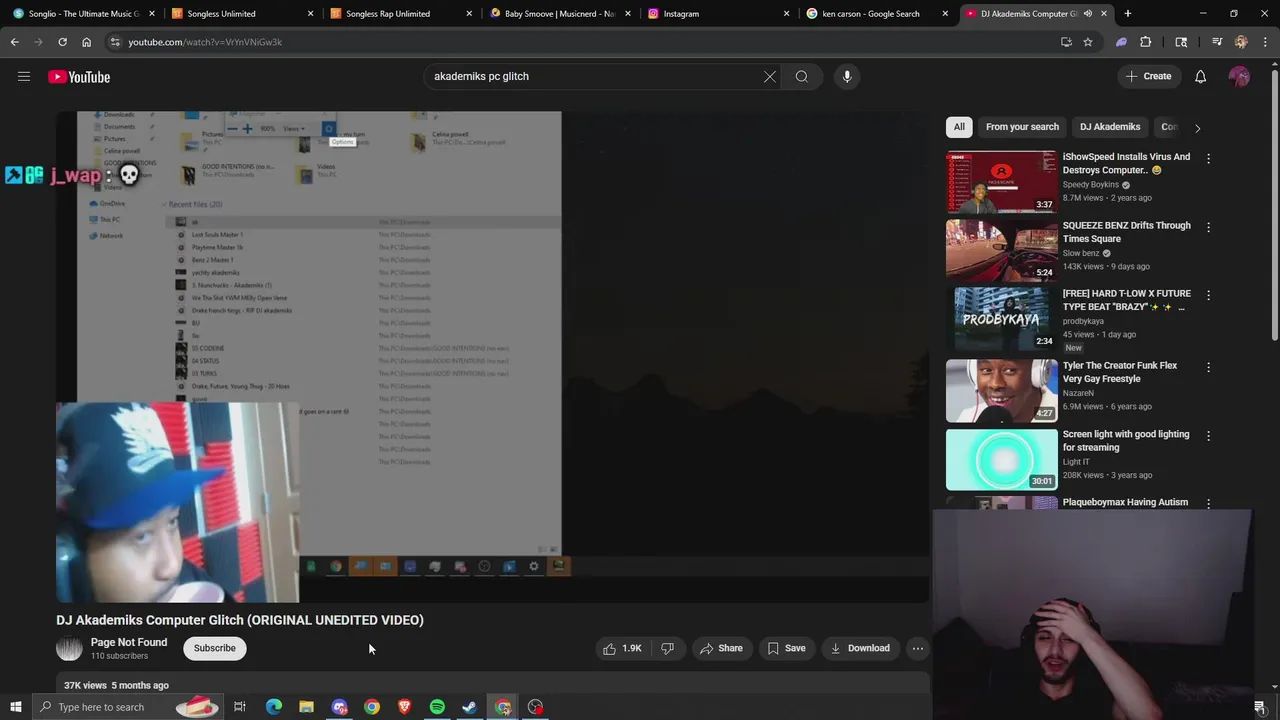The height and width of the screenshot is (720, 1280).
Task: Go to the YouTube home logo
Action: tap(79, 77)
